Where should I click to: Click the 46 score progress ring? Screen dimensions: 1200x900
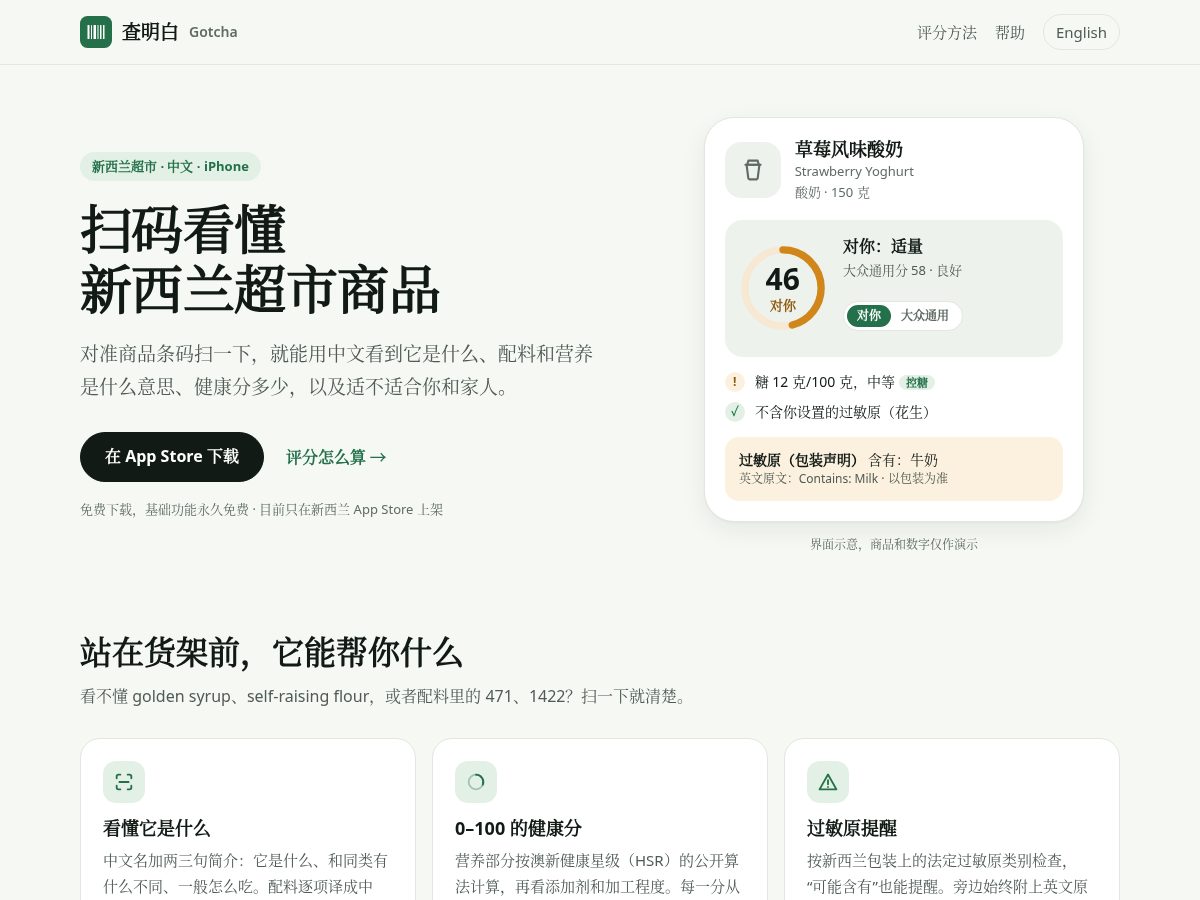pos(783,288)
